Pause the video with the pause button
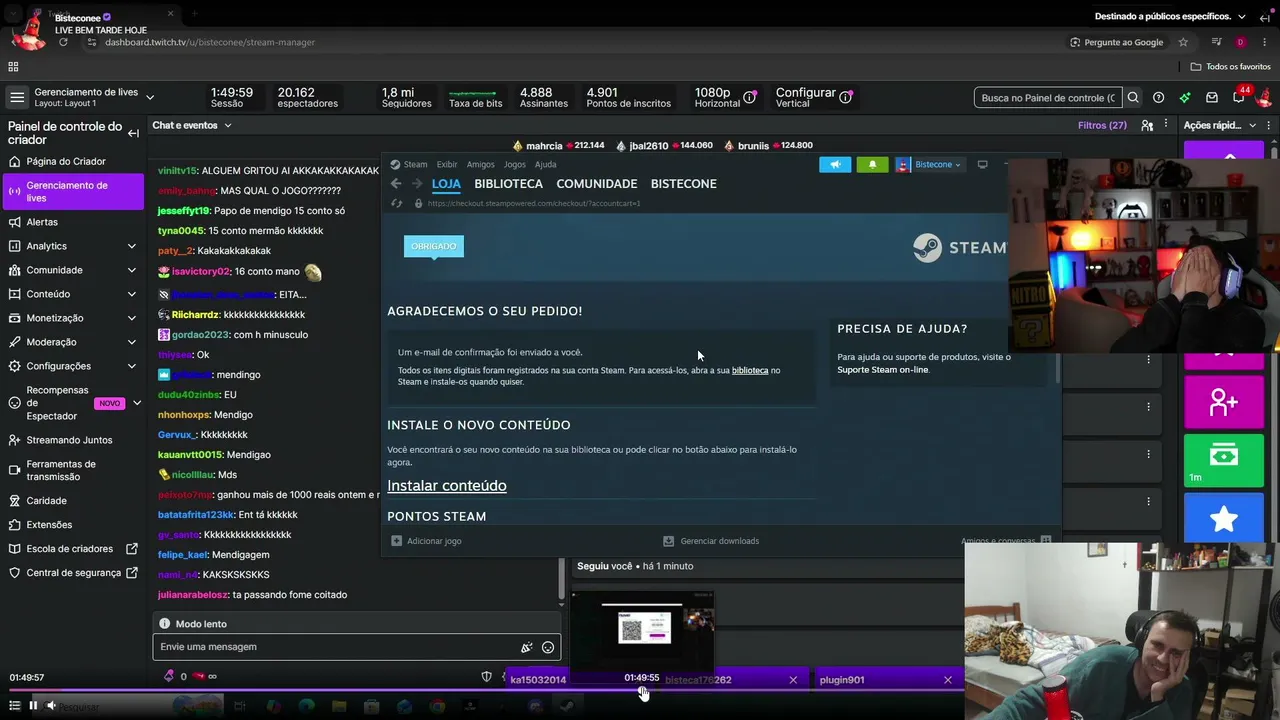1280x720 pixels. pos(33,705)
